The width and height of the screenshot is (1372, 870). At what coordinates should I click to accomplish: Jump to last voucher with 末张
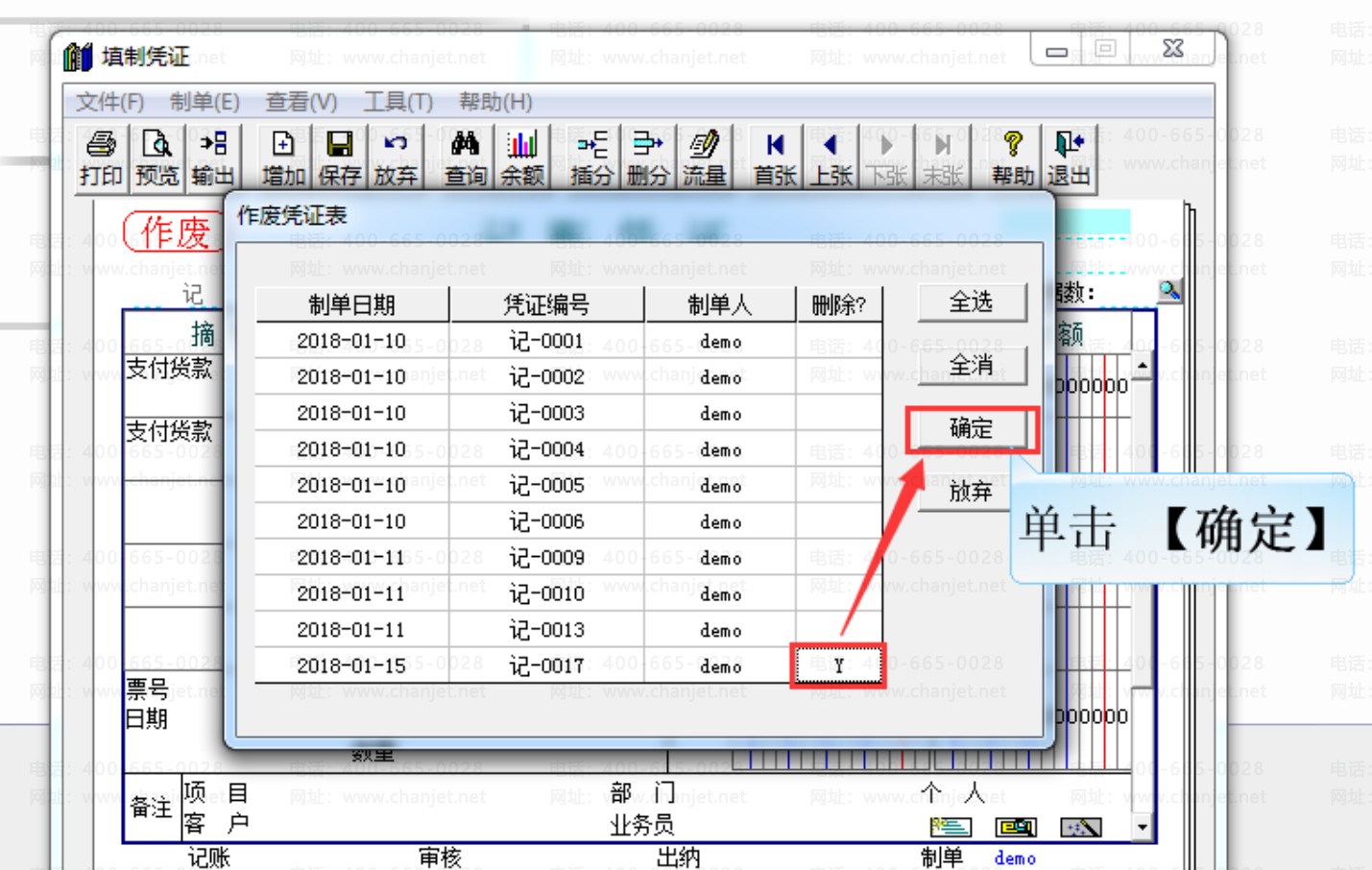(x=943, y=158)
